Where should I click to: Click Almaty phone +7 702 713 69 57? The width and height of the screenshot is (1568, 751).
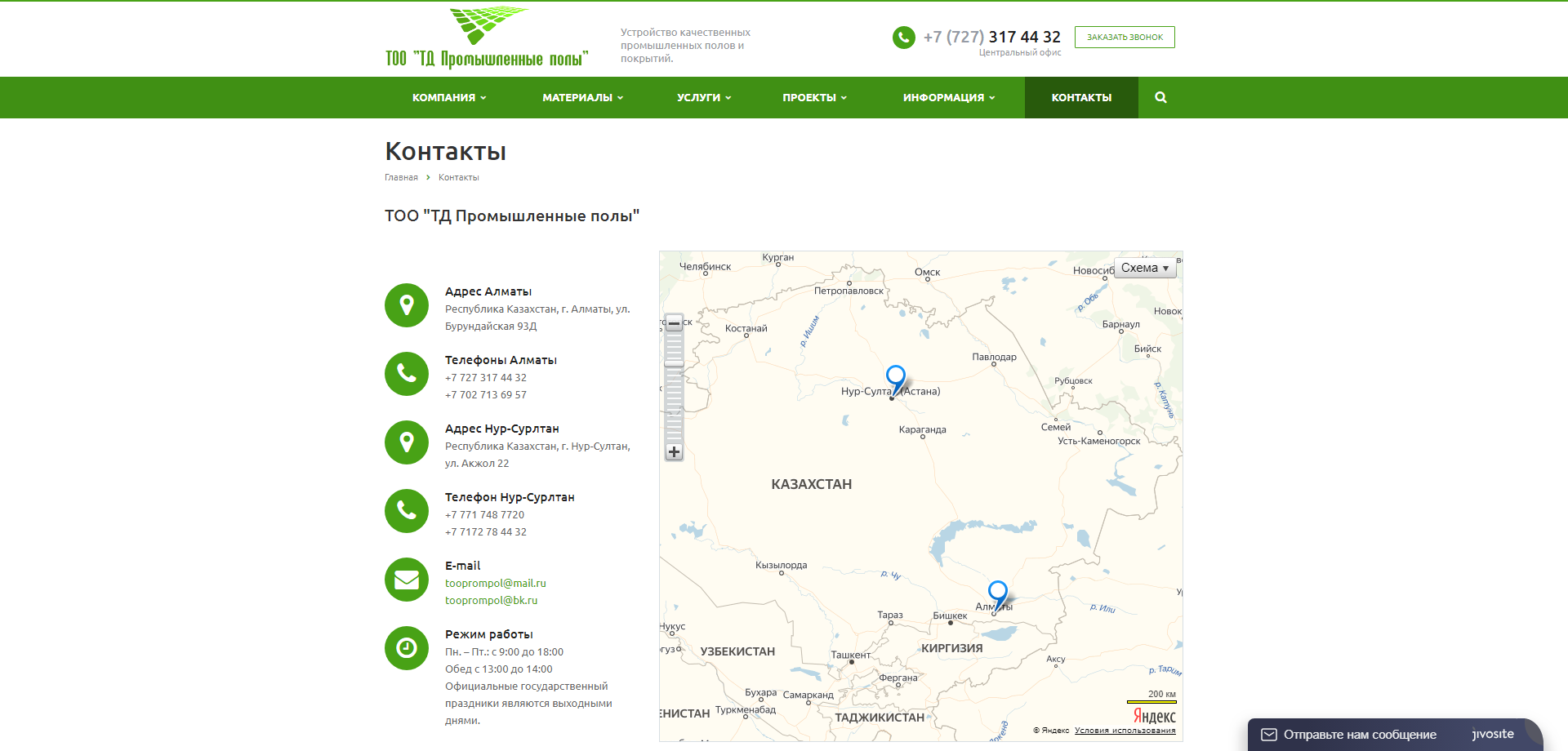tap(485, 394)
